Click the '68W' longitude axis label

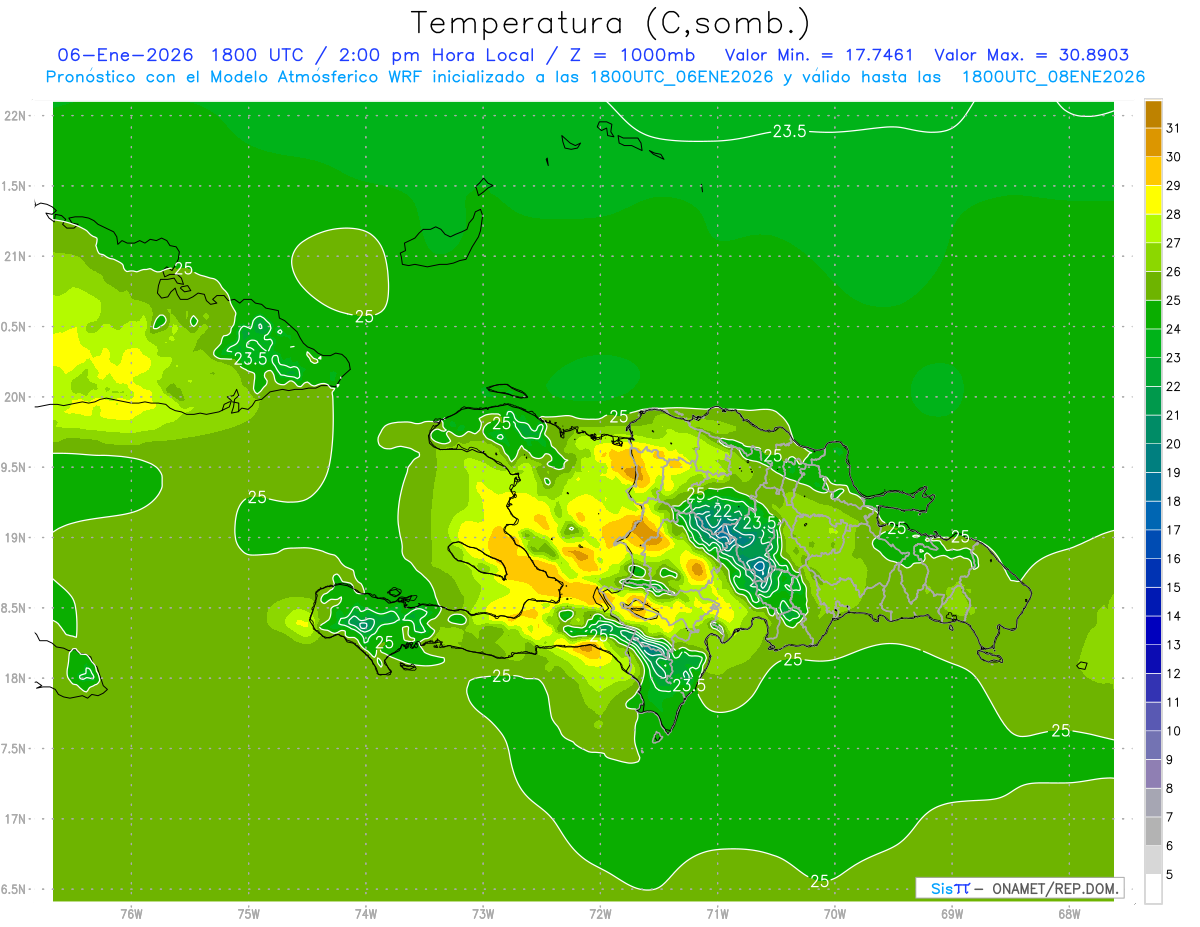1069,913
